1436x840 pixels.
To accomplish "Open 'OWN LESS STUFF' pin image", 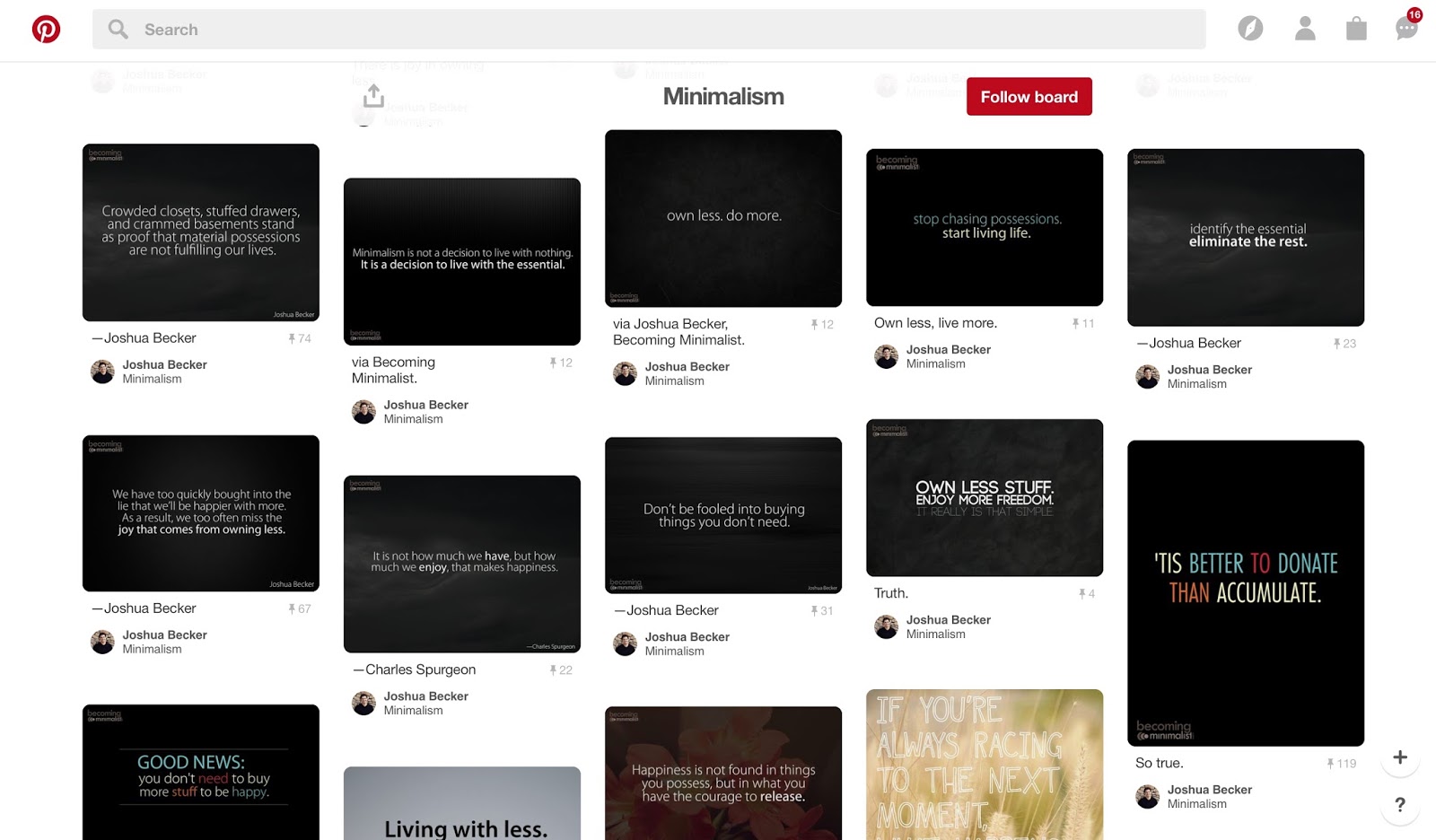I will (x=985, y=497).
